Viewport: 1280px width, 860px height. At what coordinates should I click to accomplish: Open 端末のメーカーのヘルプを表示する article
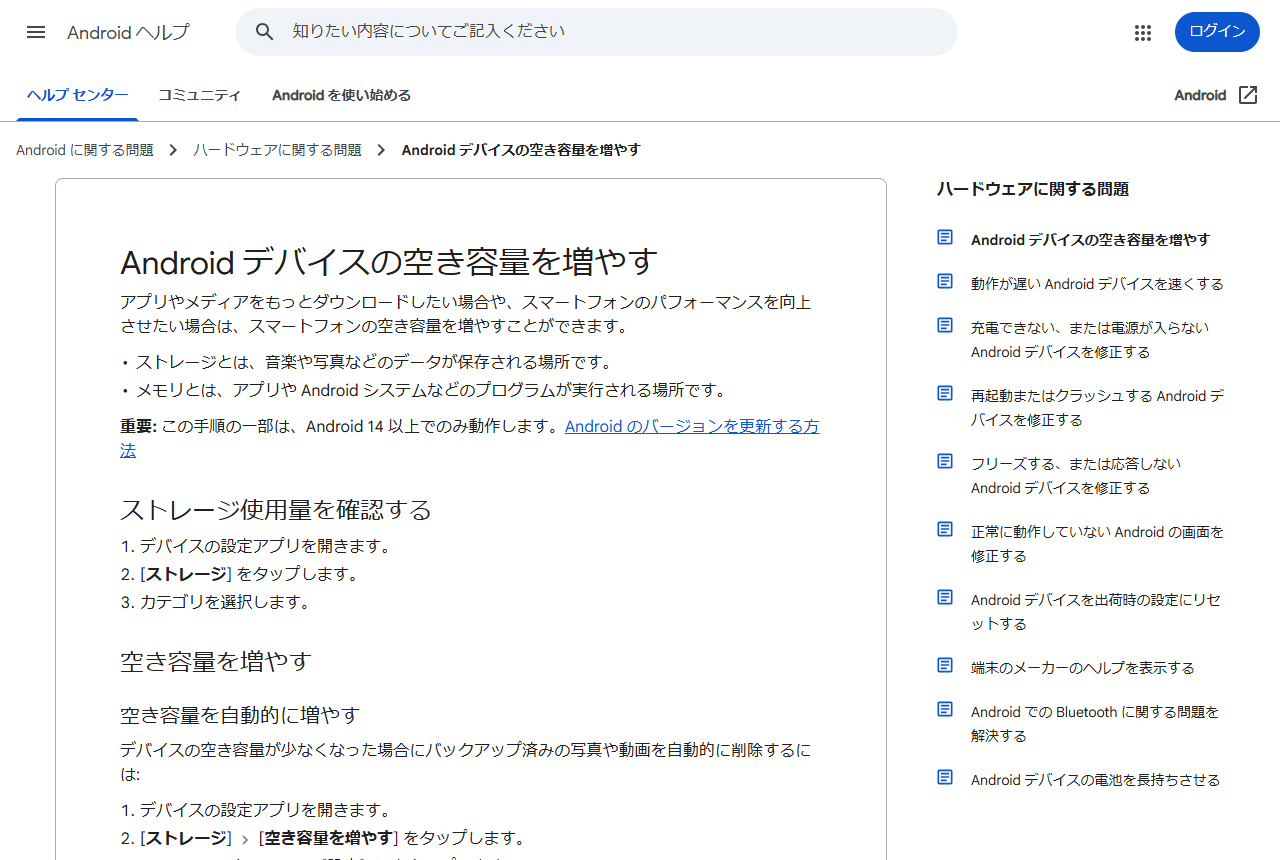[1083, 668]
